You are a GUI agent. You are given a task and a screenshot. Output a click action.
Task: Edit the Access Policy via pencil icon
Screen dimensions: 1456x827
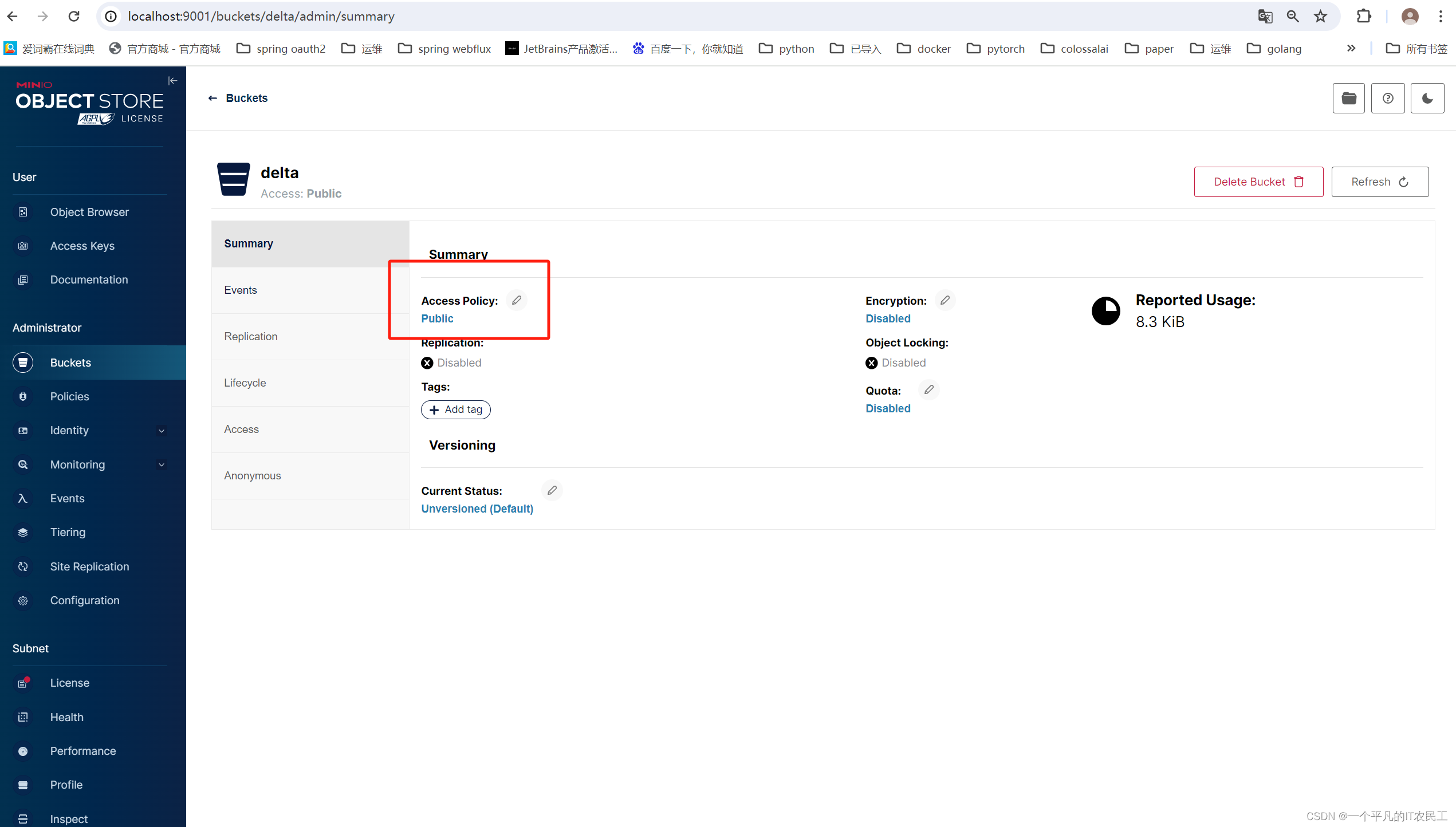pos(517,300)
